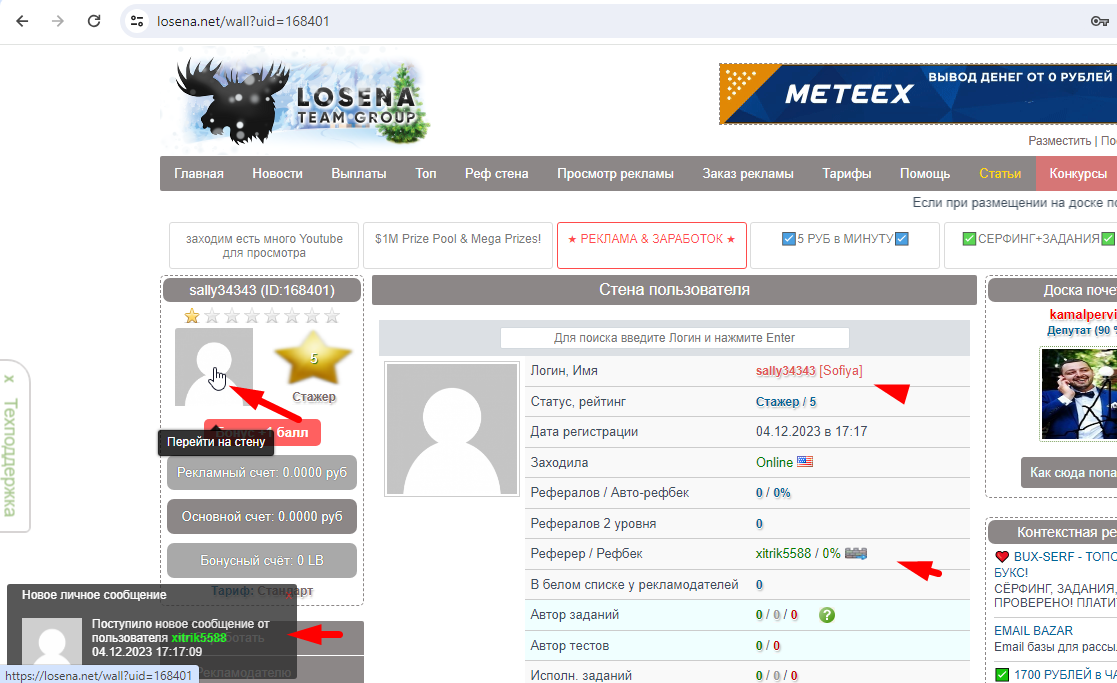
Task: Click the kamalpervi honor board name
Action: click(1083, 315)
